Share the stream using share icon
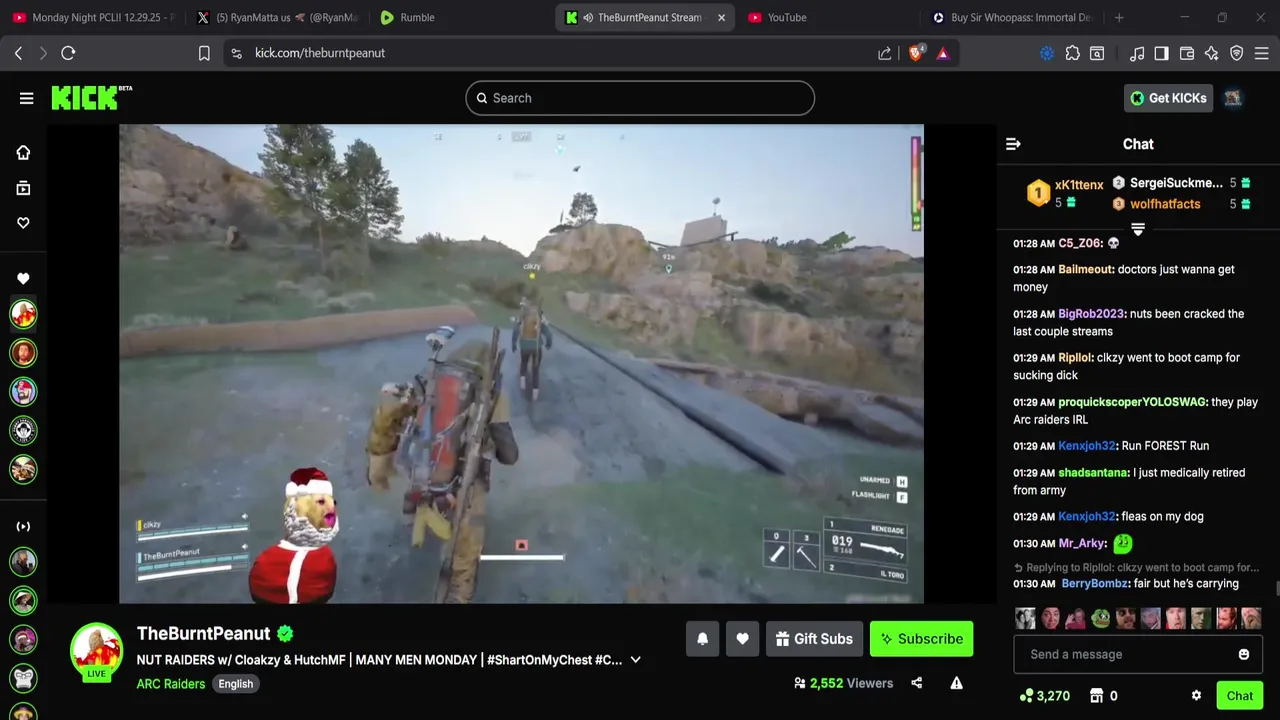 (x=916, y=683)
